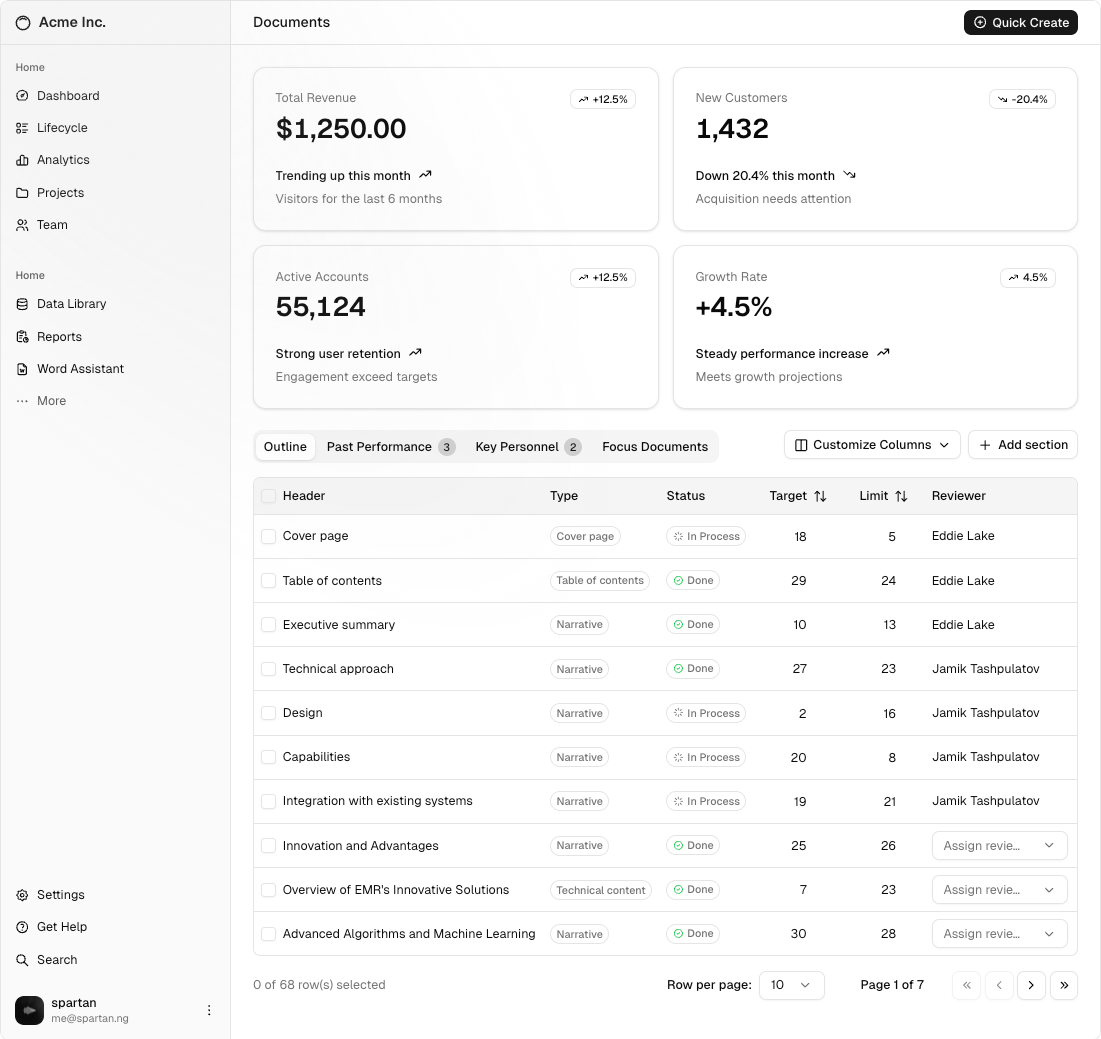1101x1039 pixels.
Task: Open Assign reviewer dropdown for Innovation and Advantages
Action: (x=999, y=846)
